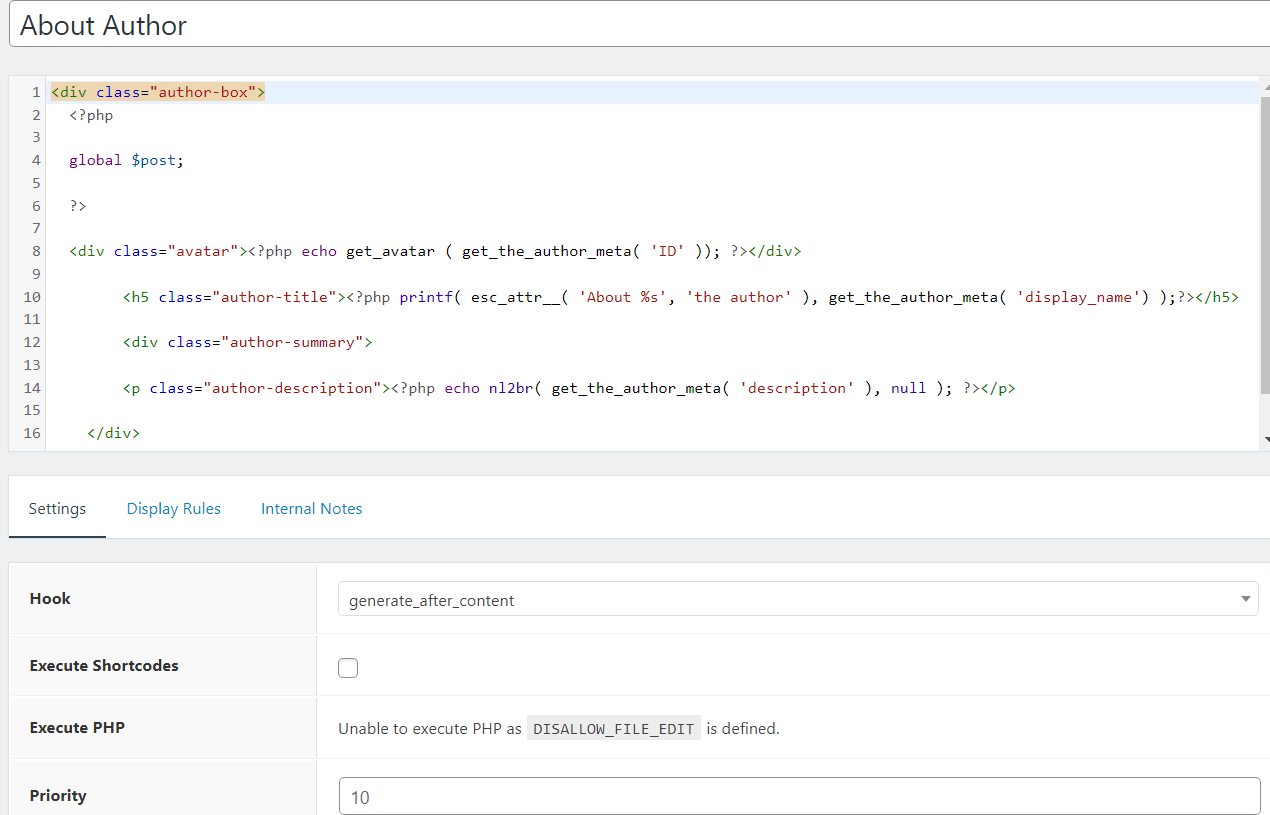The height and width of the screenshot is (815, 1270).
Task: Click the DISALLOW_FILE_EDIT code label
Action: [613, 729]
